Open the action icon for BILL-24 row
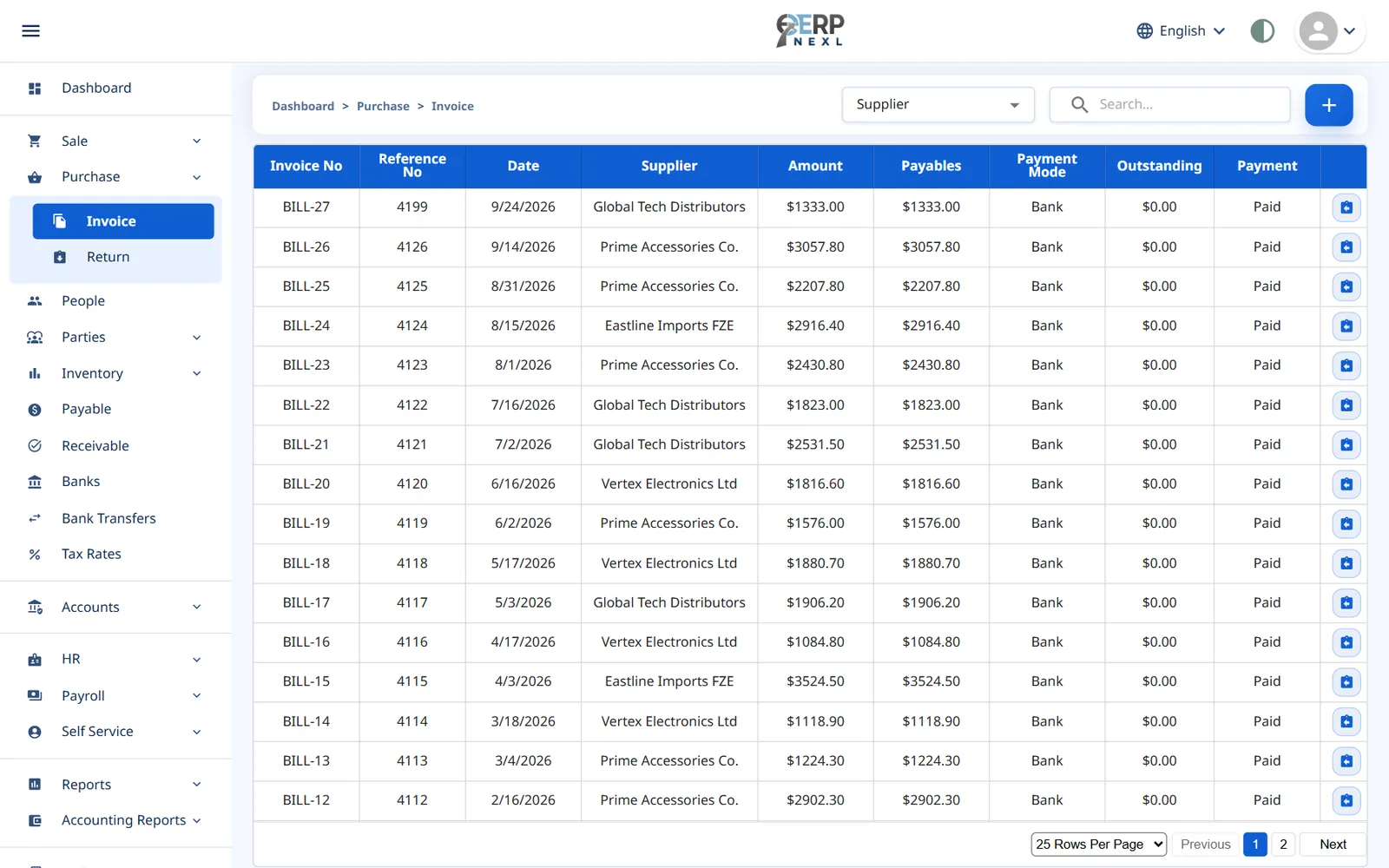This screenshot has height=868, width=1389. [1346, 326]
